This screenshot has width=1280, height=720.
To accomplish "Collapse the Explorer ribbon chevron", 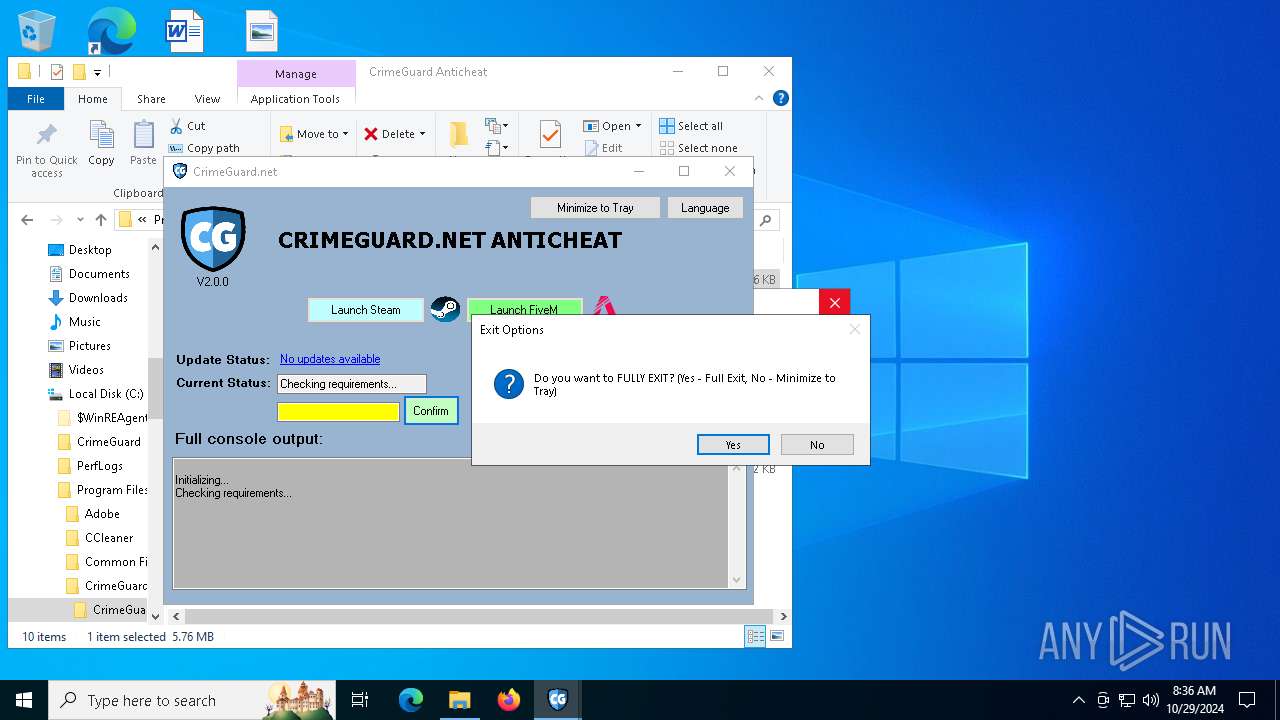I will (761, 98).
